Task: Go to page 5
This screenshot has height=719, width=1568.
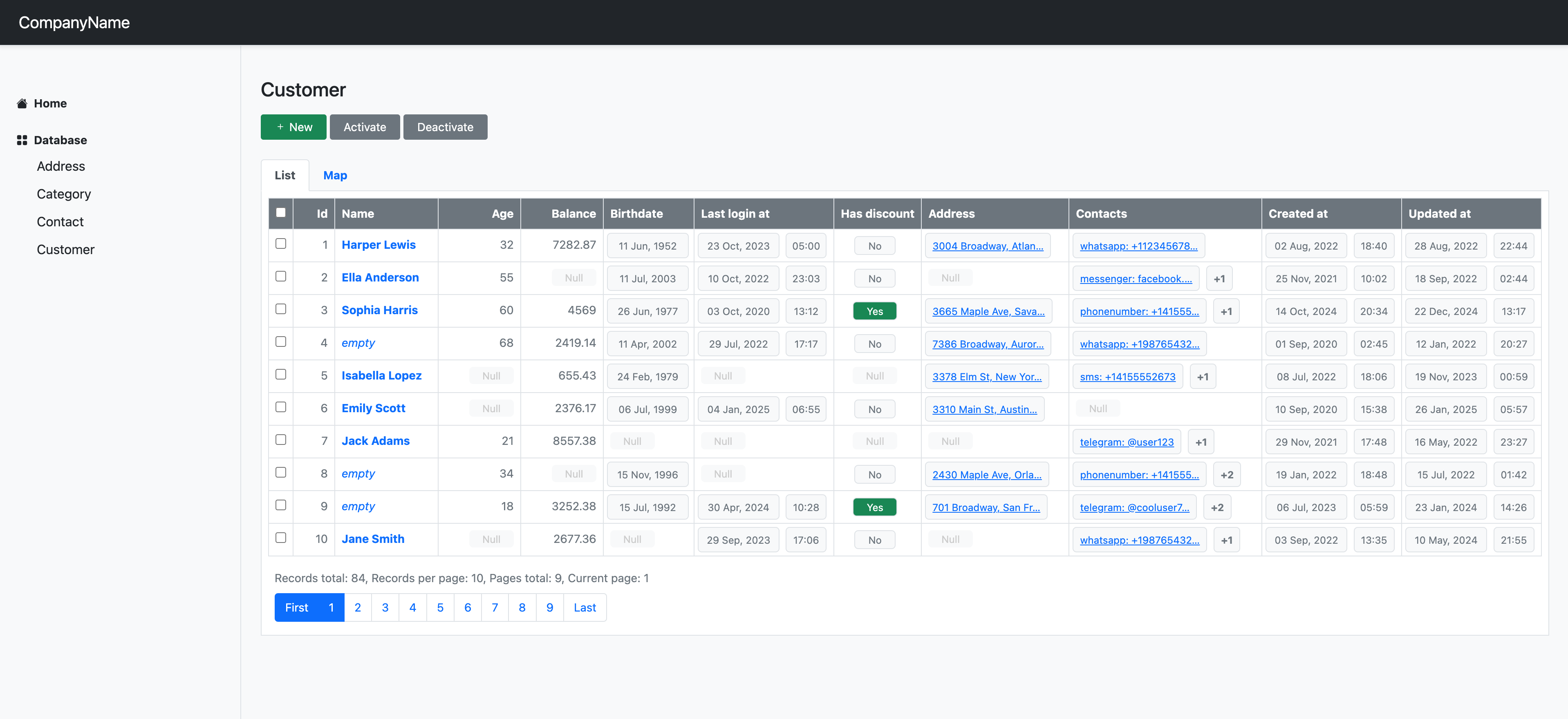Action: [440, 608]
